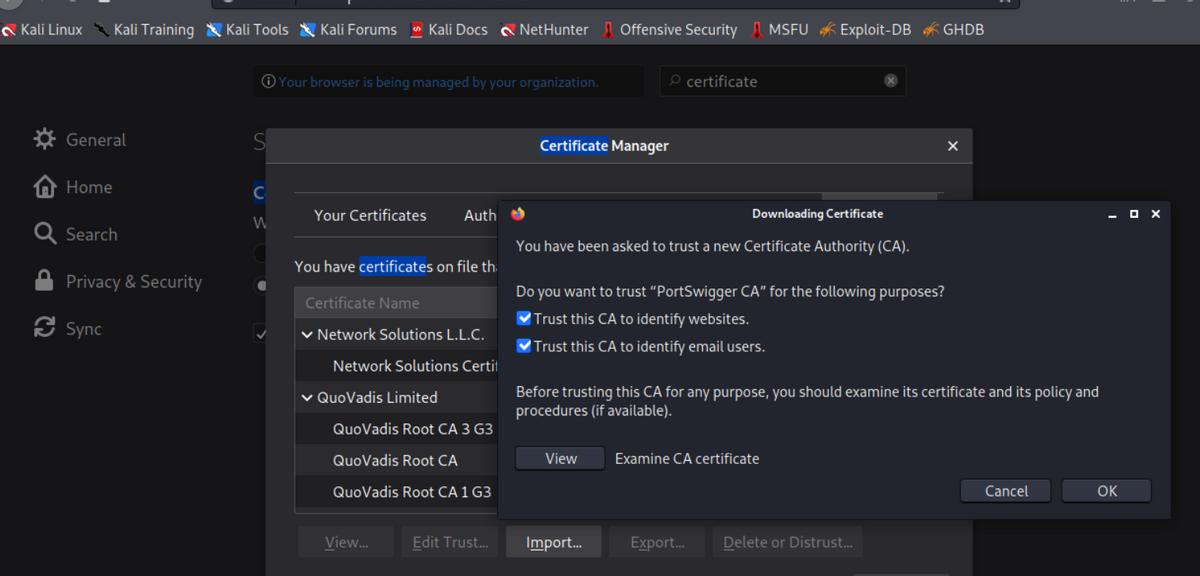The image size is (1200, 576).
Task: Open Sync settings icon
Action: pyautogui.click(x=45, y=328)
